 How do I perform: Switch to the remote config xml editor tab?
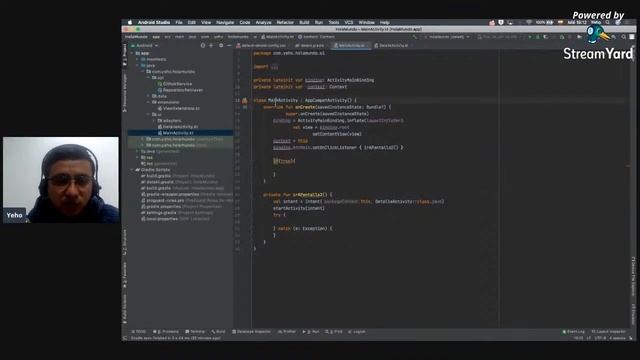pyautogui.click(x=263, y=45)
